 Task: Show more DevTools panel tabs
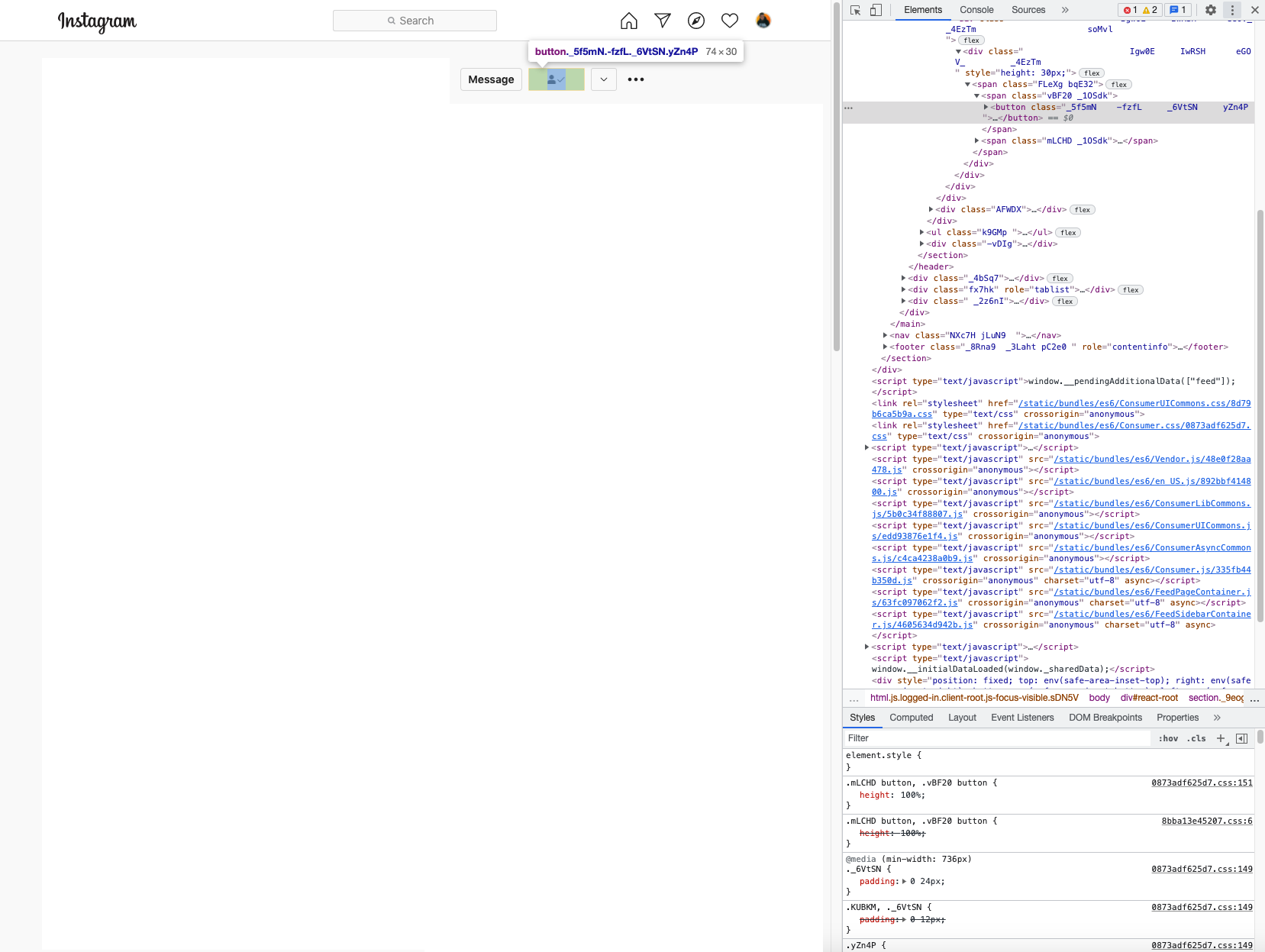[1065, 10]
